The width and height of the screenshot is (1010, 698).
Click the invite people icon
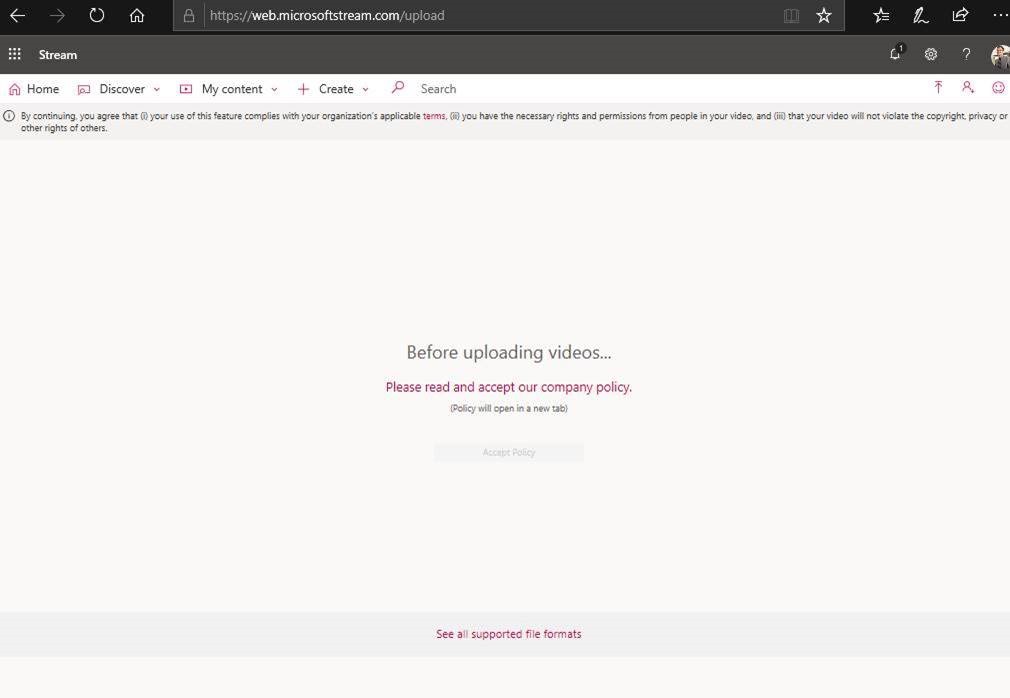coord(968,88)
